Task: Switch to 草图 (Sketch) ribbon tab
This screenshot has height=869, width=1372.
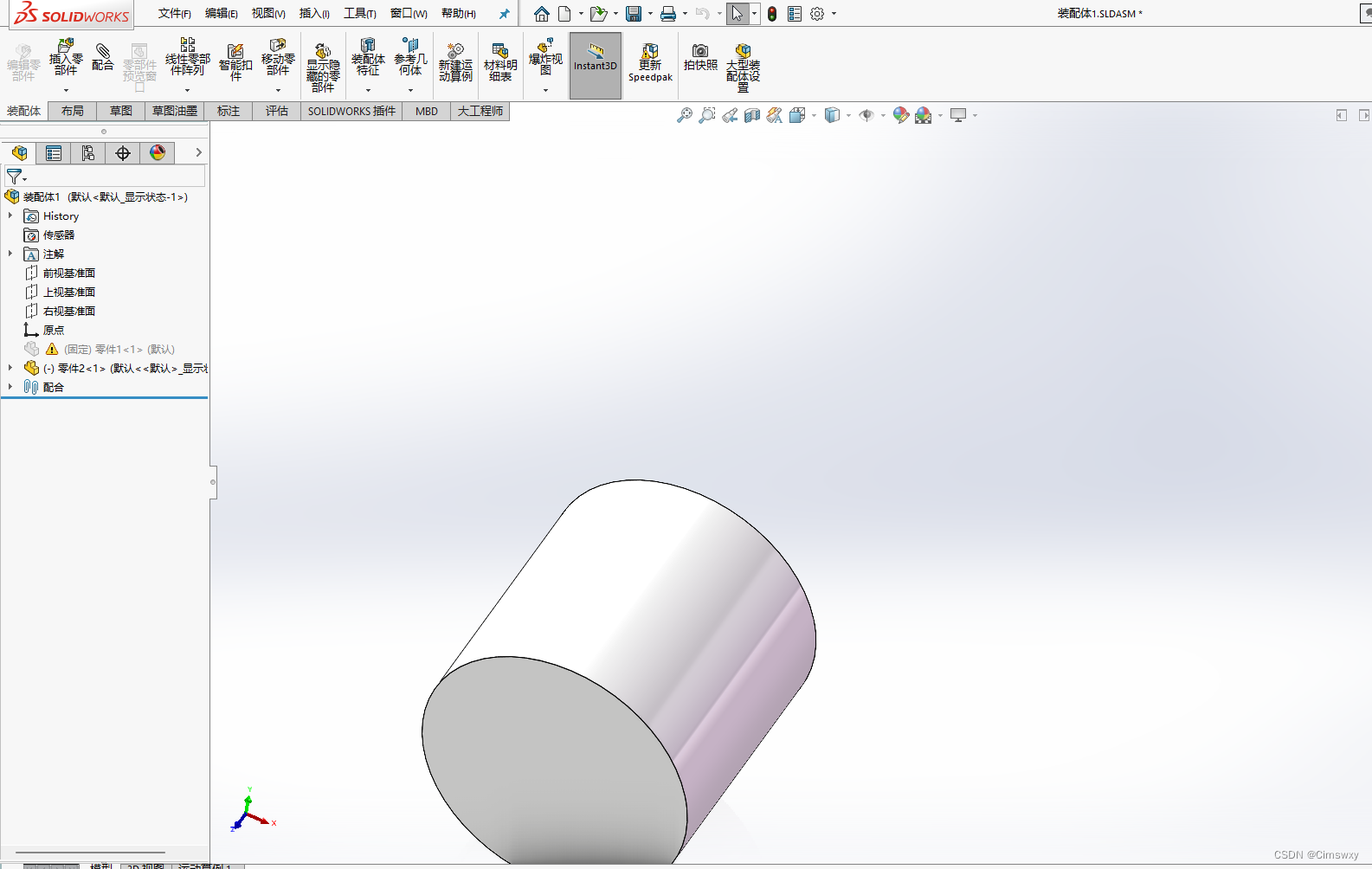Action: (121, 111)
